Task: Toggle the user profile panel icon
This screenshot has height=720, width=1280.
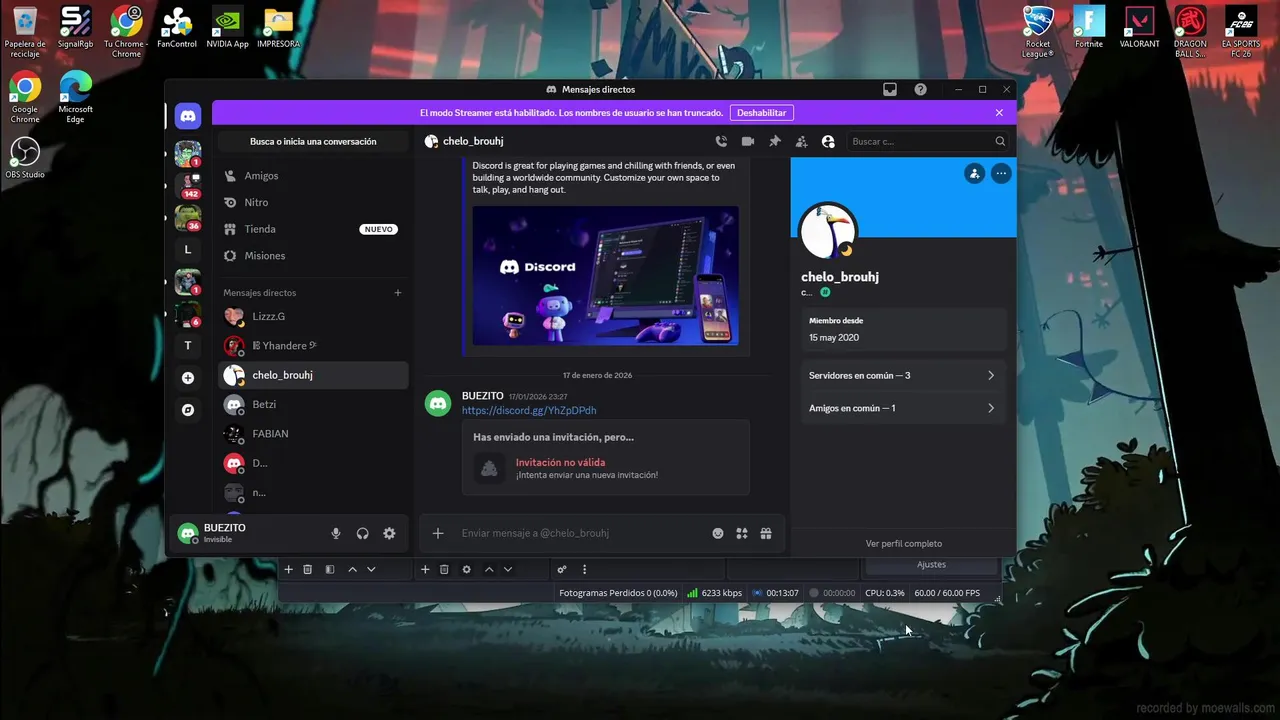Action: (828, 142)
